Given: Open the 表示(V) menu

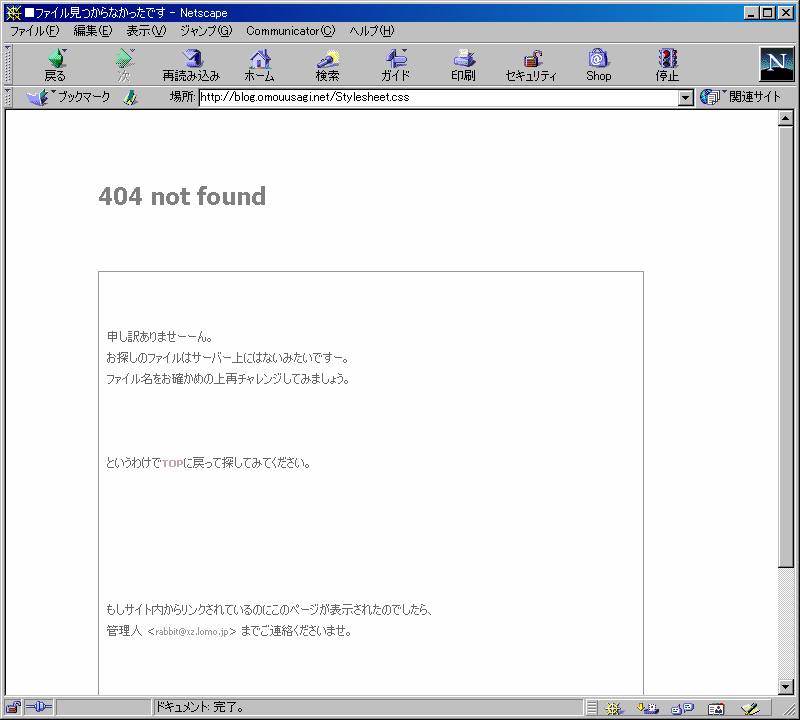Looking at the screenshot, I should point(146,31).
